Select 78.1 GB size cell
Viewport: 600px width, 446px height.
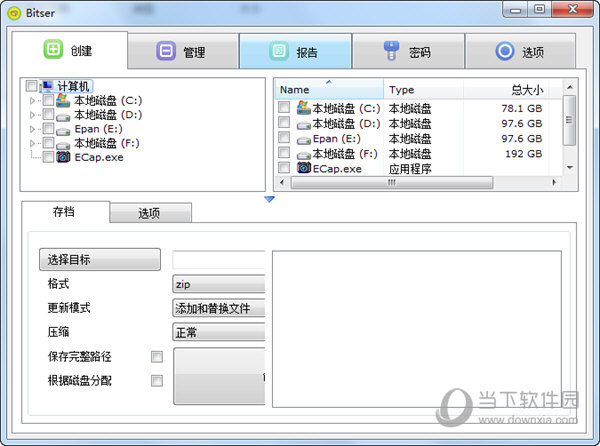[x=522, y=109]
